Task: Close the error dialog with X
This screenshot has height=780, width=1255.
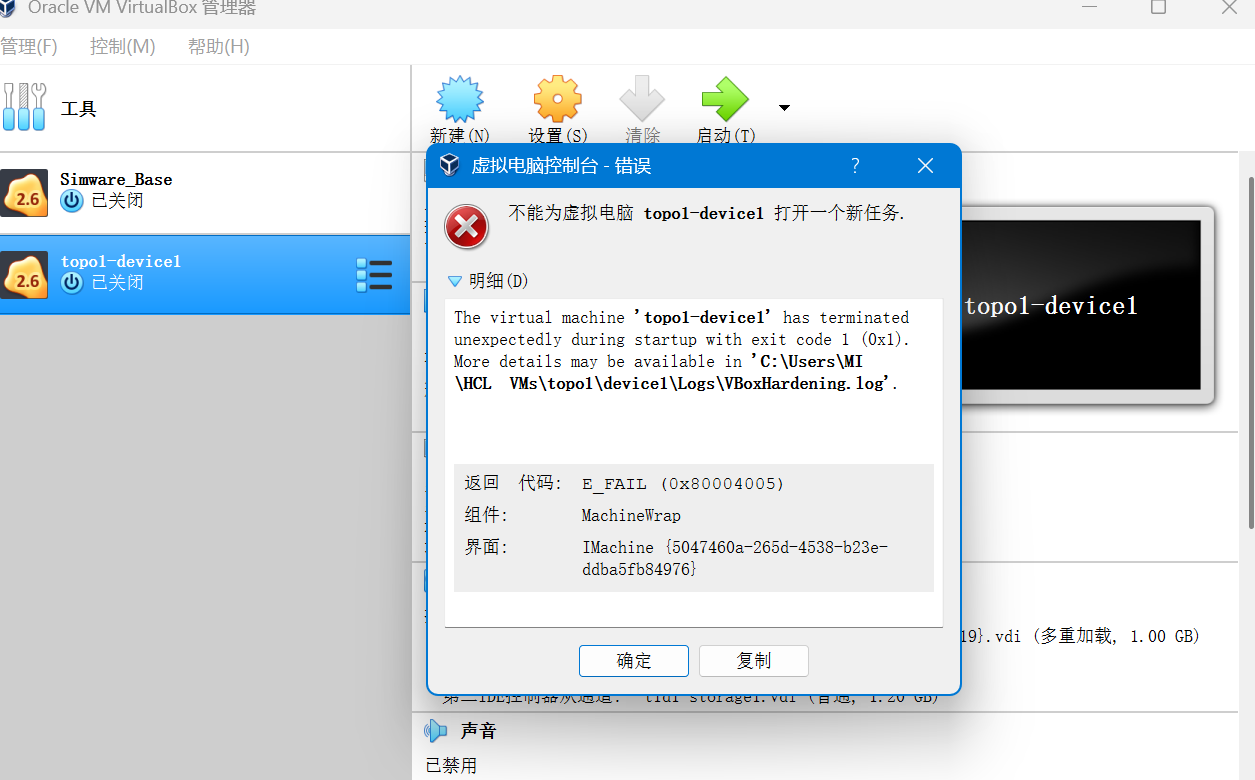Action: (x=926, y=166)
